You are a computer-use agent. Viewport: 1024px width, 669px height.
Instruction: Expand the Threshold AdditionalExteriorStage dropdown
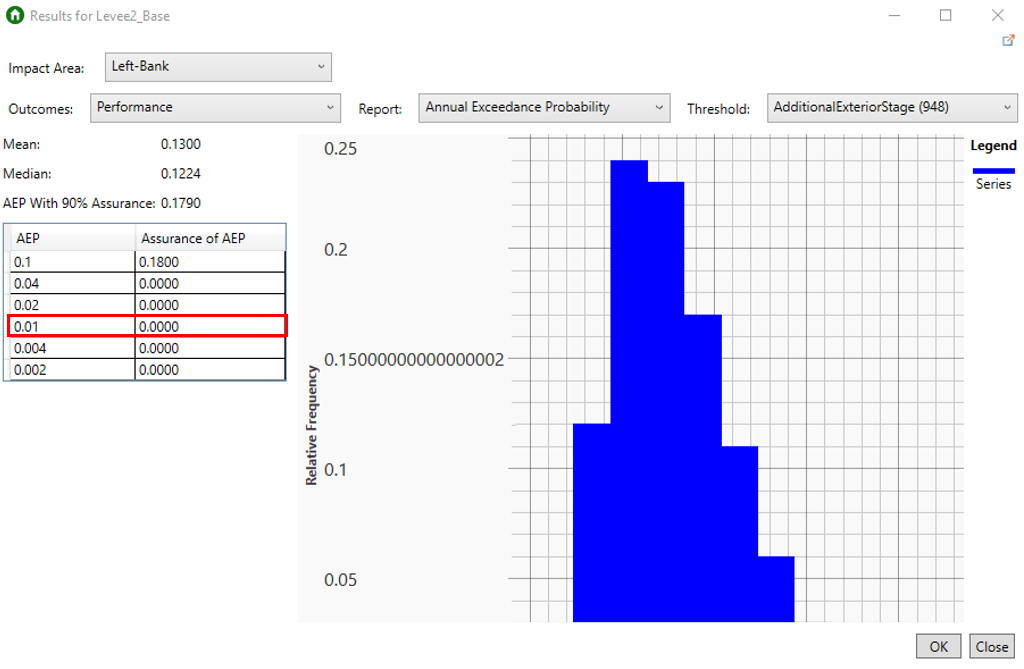click(891, 108)
